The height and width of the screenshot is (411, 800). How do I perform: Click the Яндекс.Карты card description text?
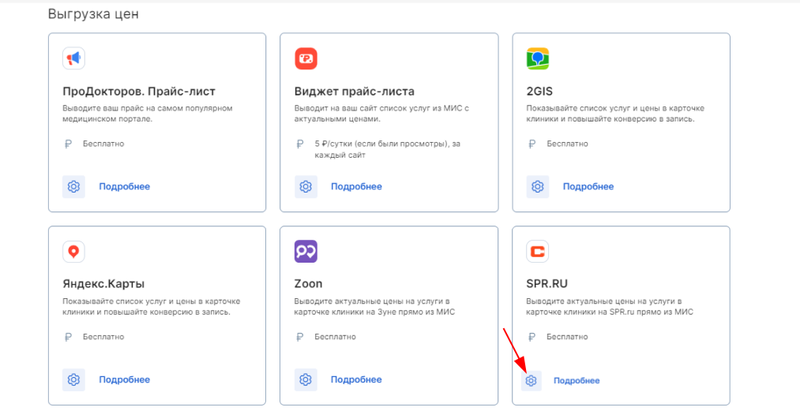152,306
